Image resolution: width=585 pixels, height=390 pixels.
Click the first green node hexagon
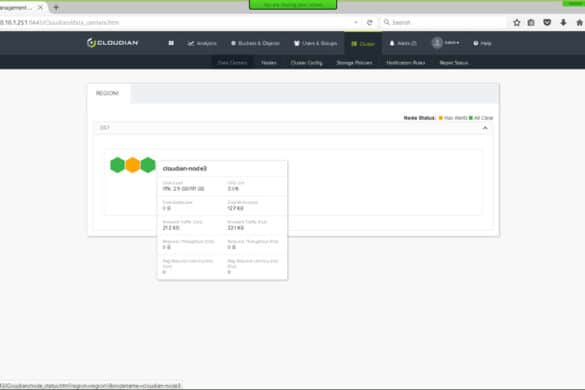tap(117, 165)
